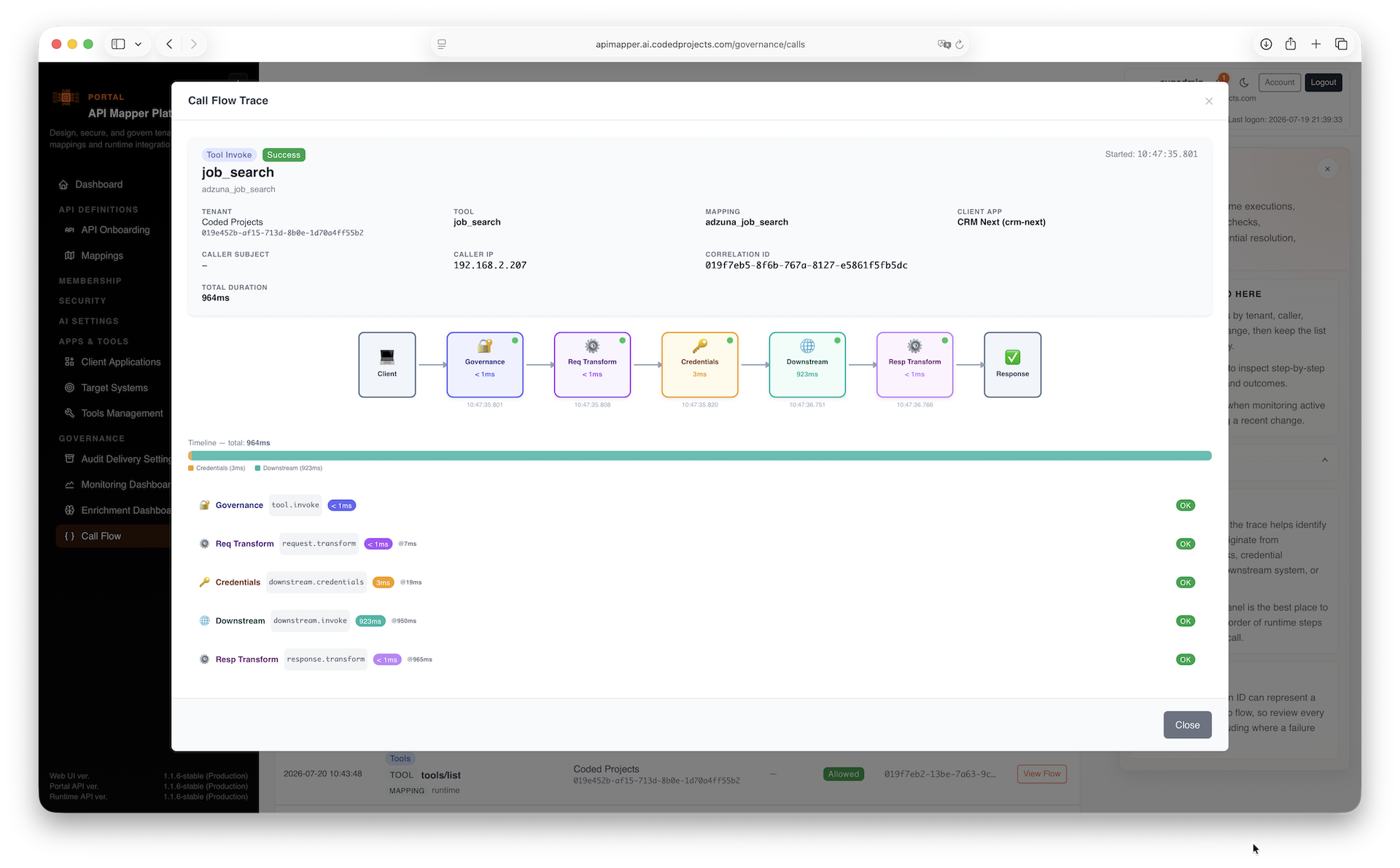This screenshot has height=868, width=1400.
Task: Click the APPS & TOOLS section header
Action: coord(94,342)
